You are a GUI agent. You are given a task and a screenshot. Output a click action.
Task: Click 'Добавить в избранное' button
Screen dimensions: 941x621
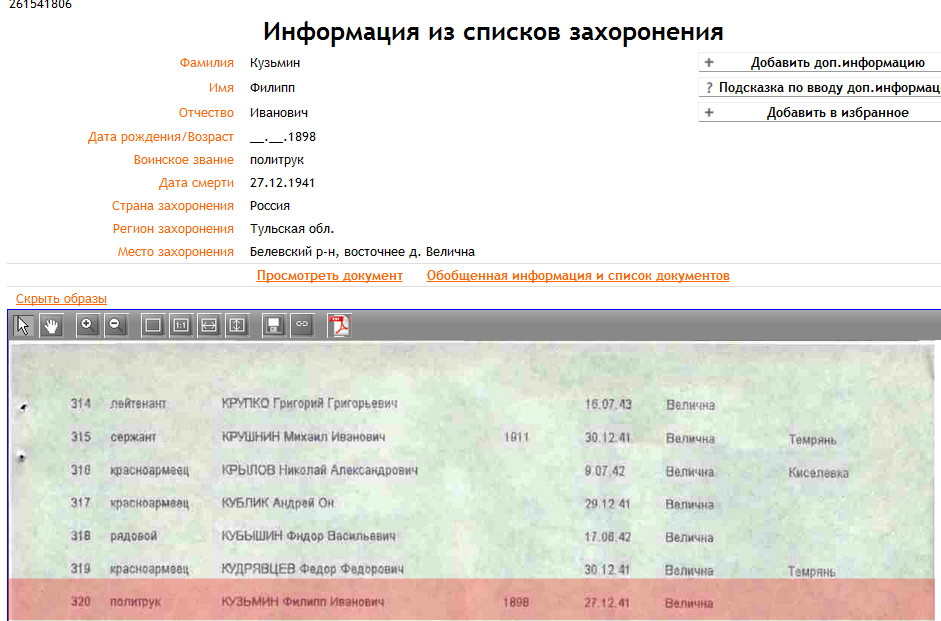[819, 113]
